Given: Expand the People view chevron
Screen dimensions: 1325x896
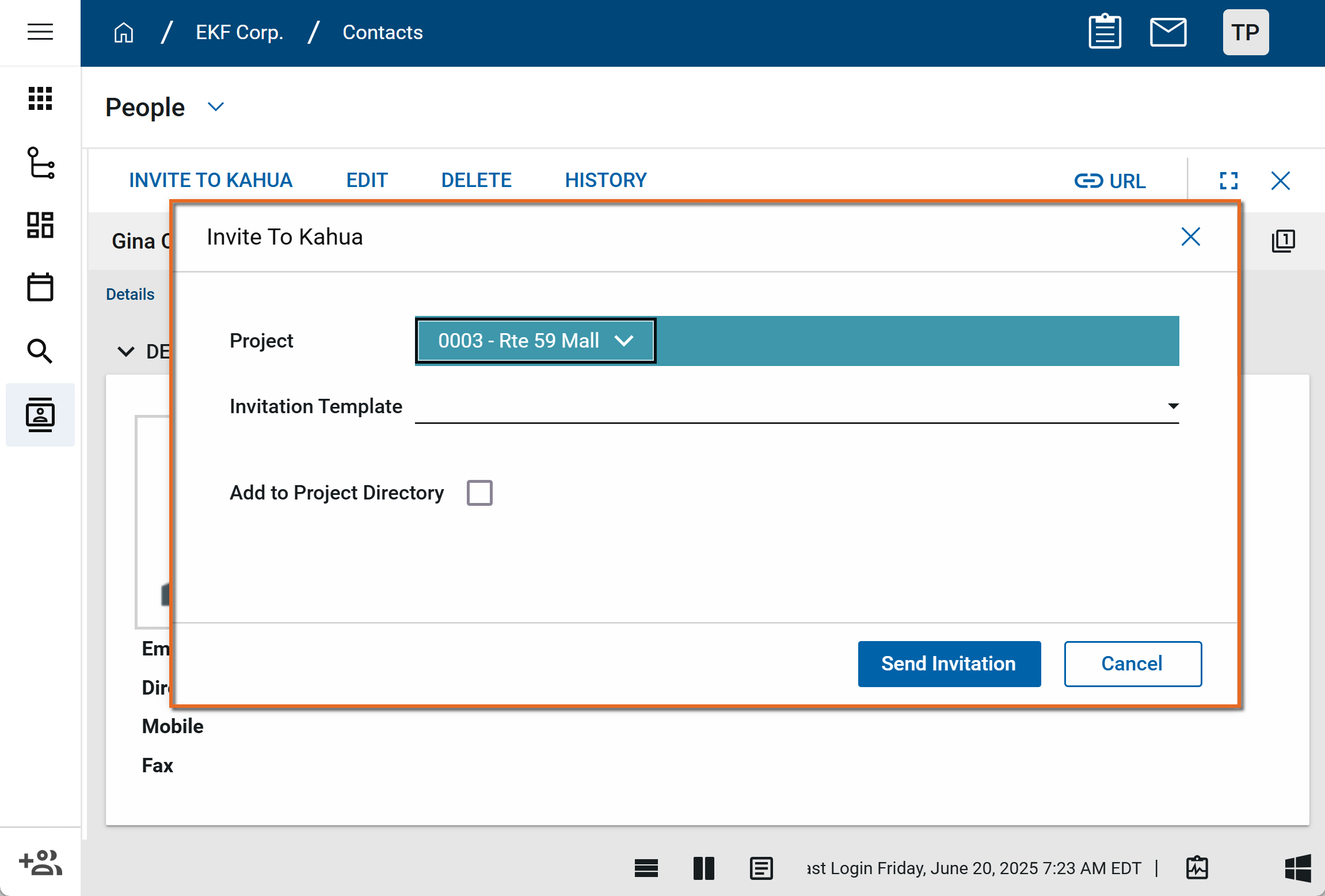Looking at the screenshot, I should click(215, 107).
